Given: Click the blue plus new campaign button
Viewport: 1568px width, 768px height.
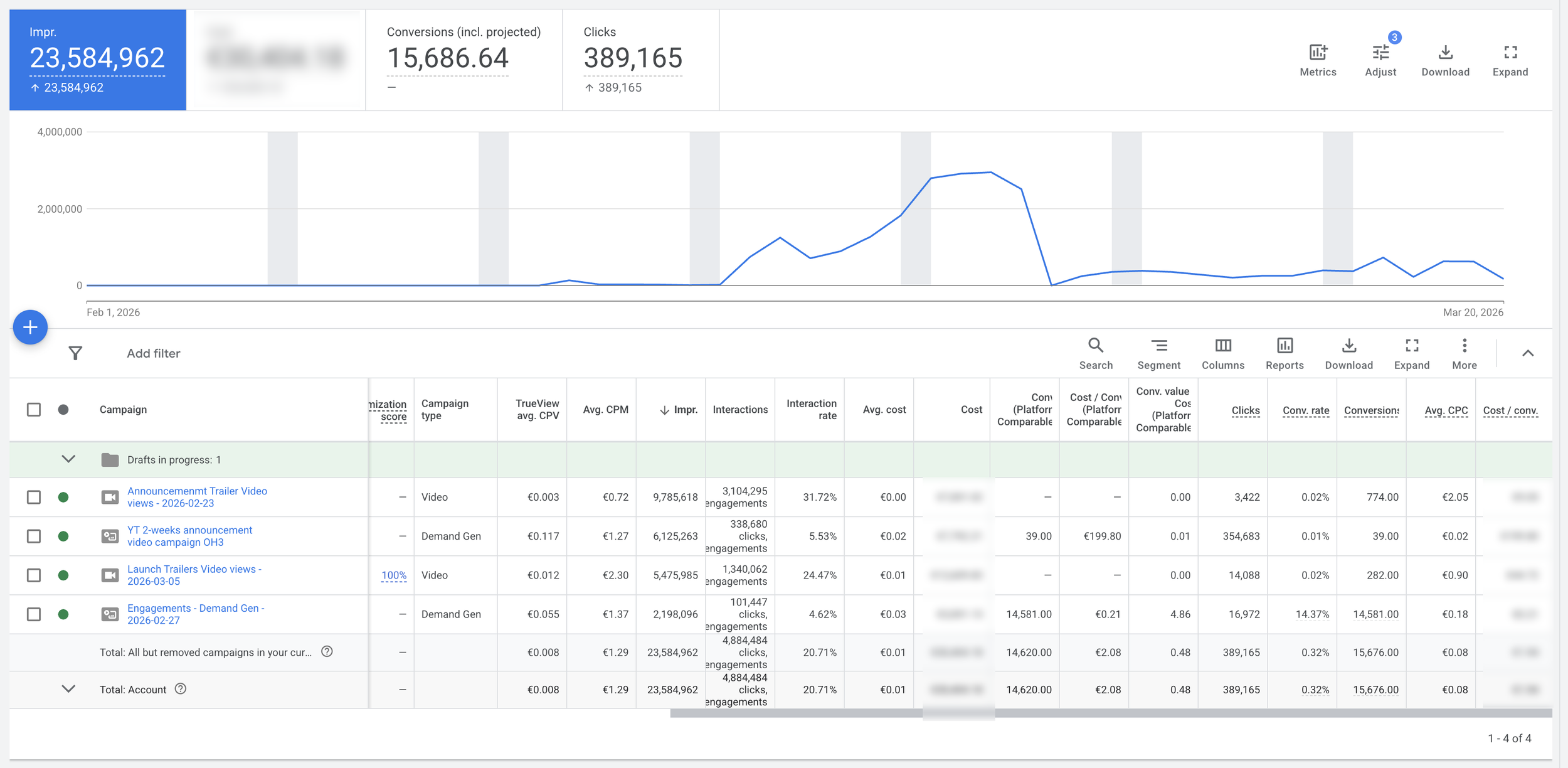Looking at the screenshot, I should (x=30, y=327).
